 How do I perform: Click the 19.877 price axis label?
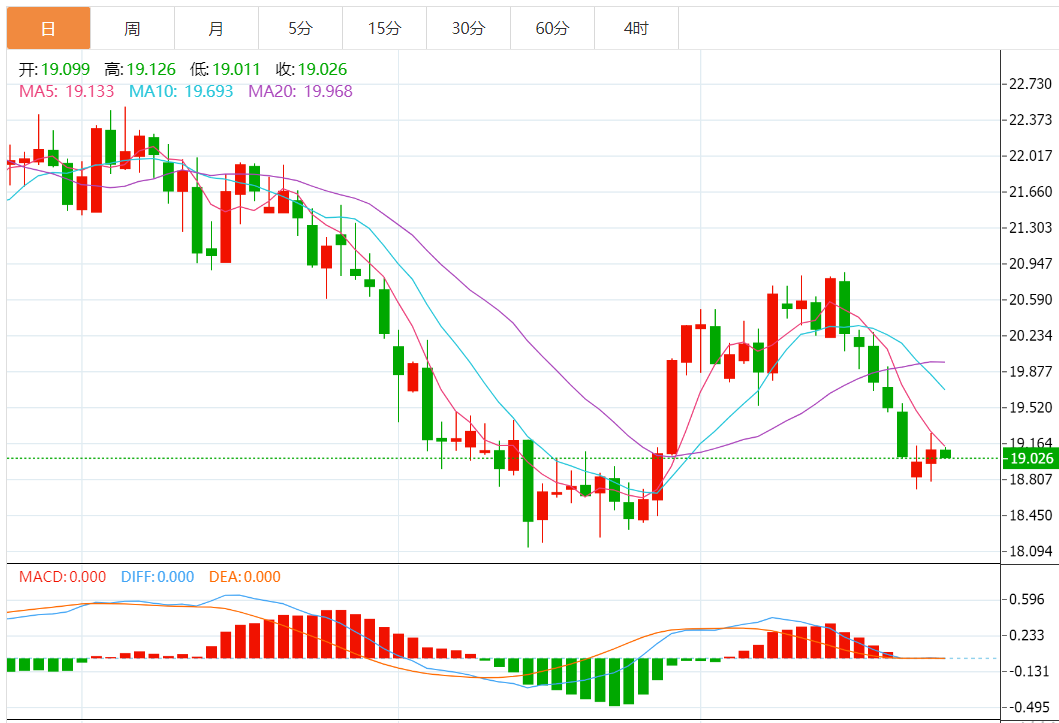[1030, 371]
